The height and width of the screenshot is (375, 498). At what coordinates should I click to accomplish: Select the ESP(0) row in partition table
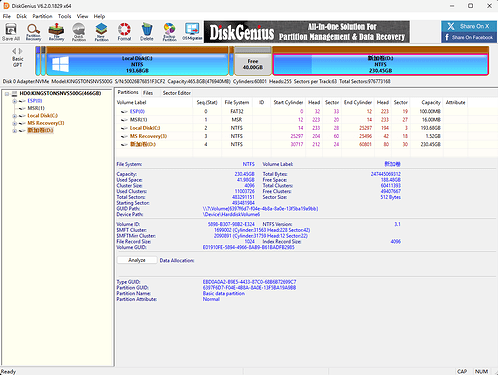tap(307, 111)
